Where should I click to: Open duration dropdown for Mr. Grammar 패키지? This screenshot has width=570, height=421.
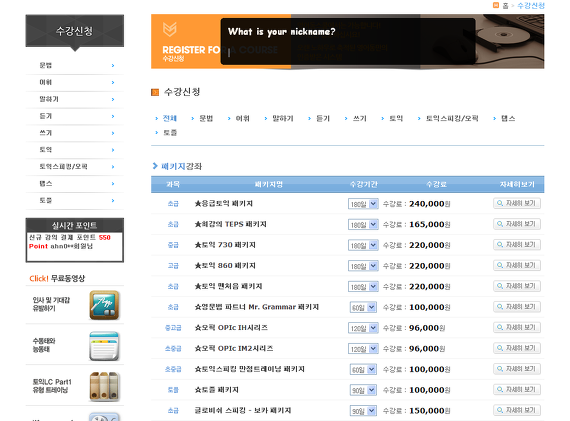[363, 308]
